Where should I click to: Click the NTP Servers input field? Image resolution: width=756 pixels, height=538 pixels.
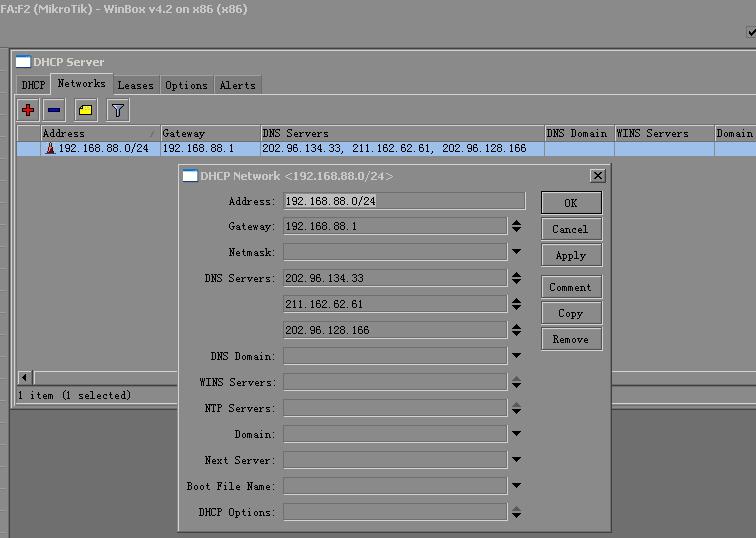(x=395, y=408)
